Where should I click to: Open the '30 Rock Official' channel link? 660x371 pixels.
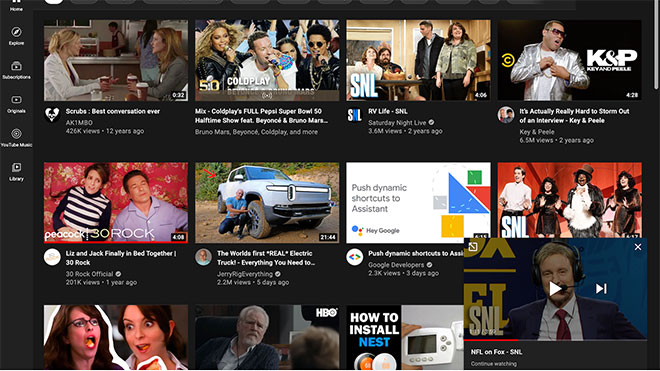(89, 274)
